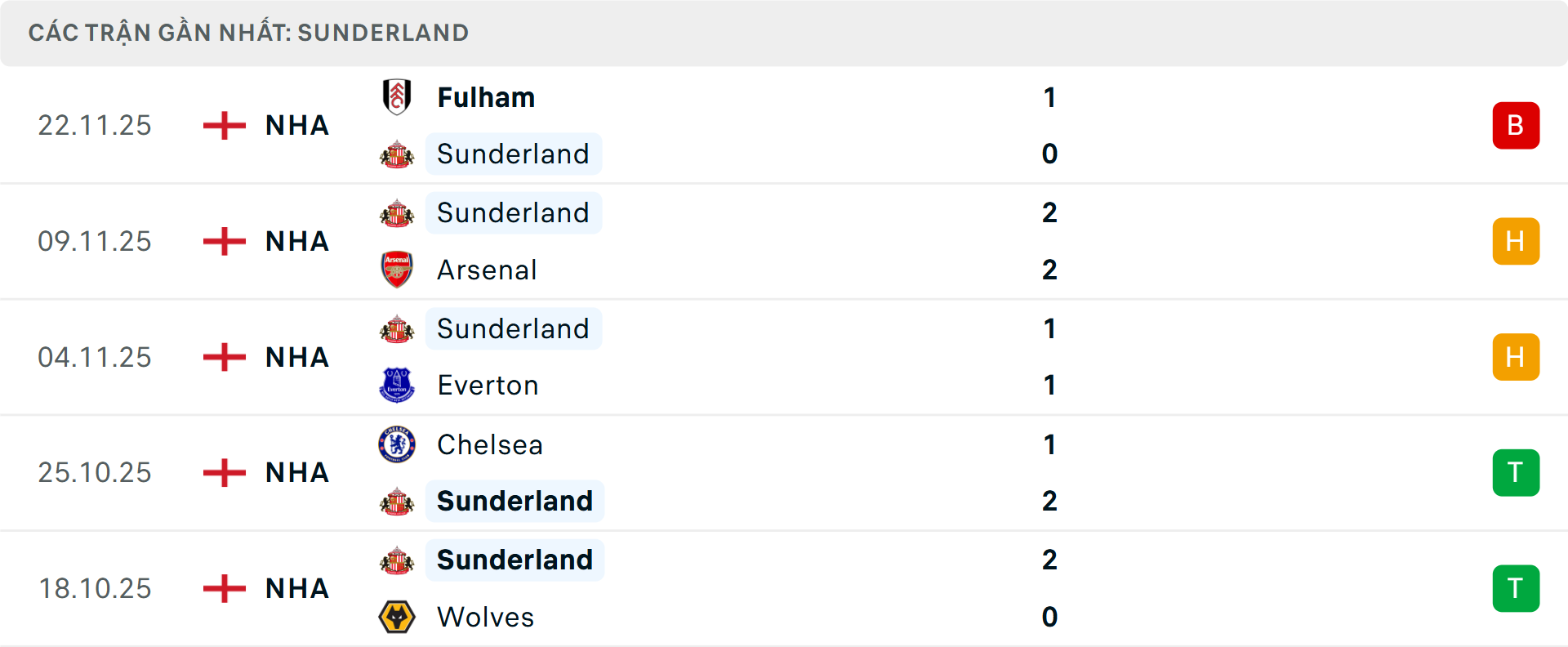Select the Sunderland crest in the Fulham match
The height and width of the screenshot is (647, 1568).
397,154
